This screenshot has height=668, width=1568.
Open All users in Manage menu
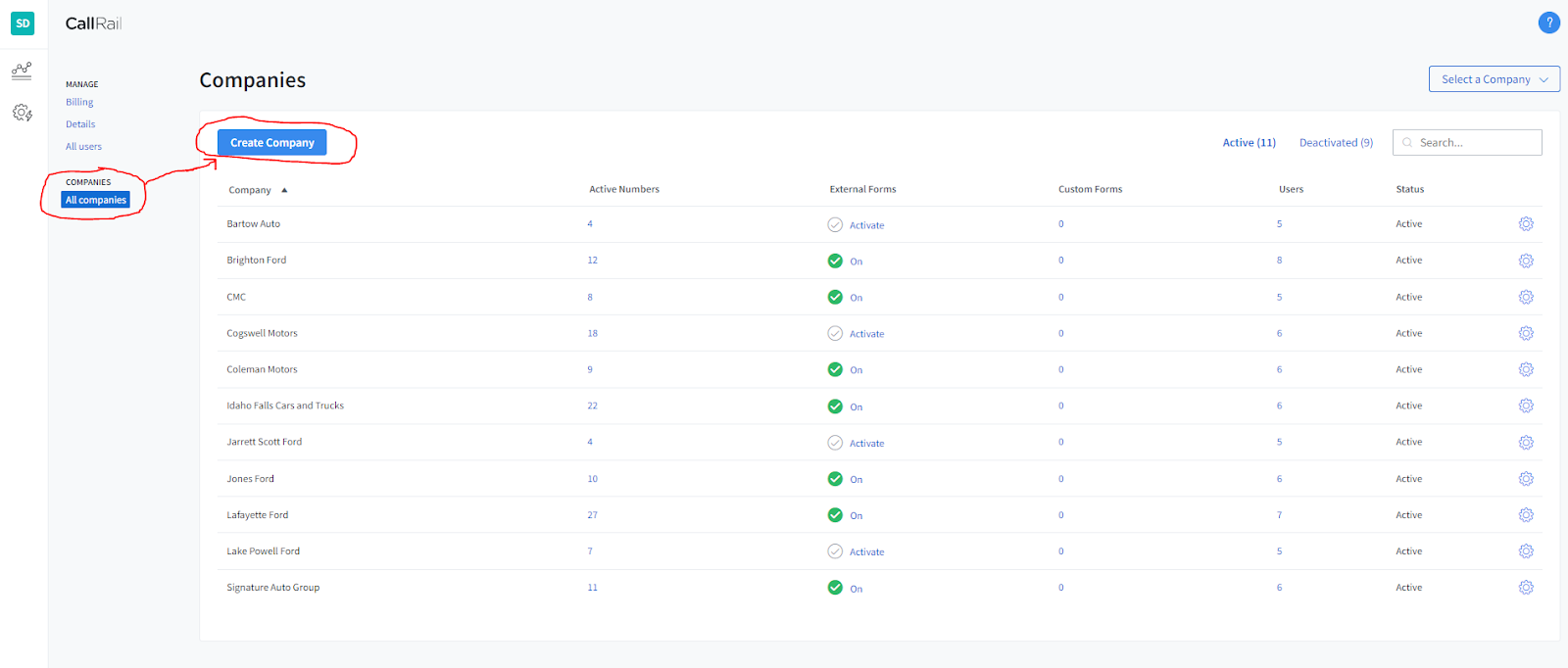pos(83,147)
